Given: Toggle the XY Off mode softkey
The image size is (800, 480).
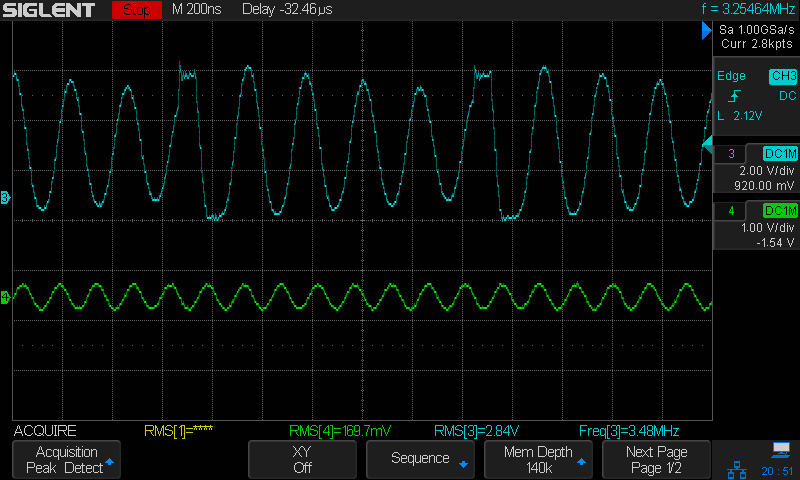Looking at the screenshot, I should (x=304, y=460).
